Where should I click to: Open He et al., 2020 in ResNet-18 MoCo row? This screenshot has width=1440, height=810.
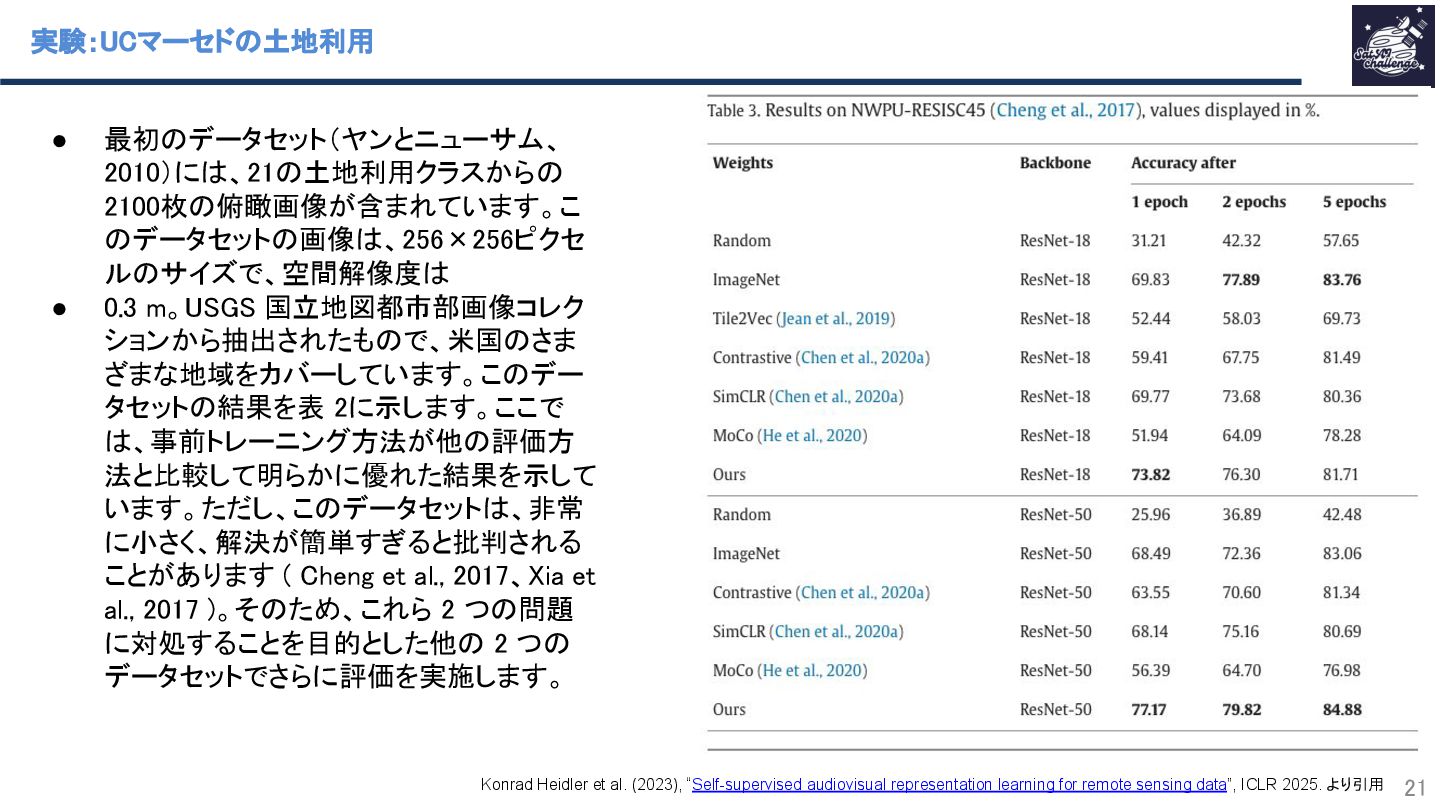click(x=813, y=436)
